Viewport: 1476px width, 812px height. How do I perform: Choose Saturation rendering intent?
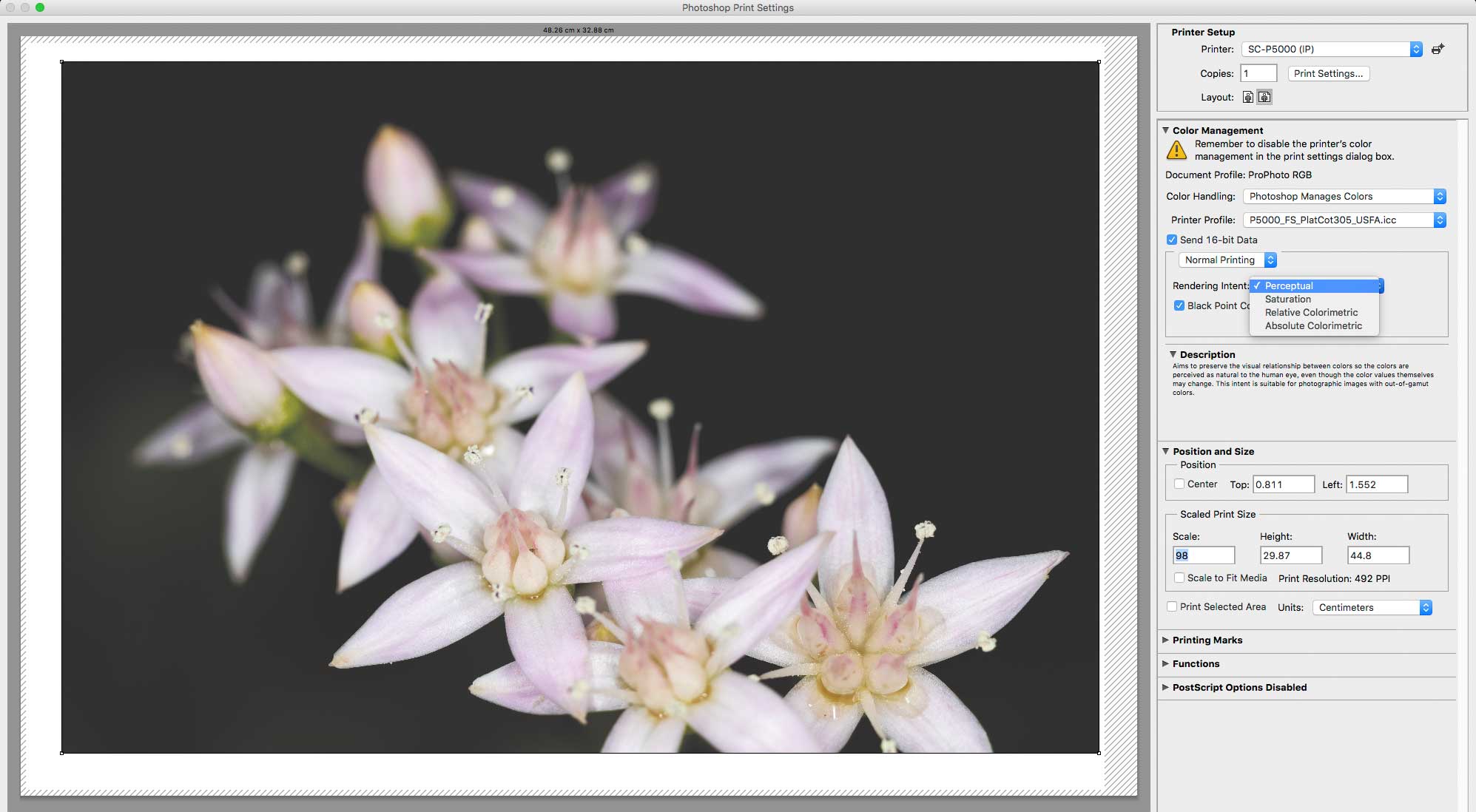[1314, 300]
